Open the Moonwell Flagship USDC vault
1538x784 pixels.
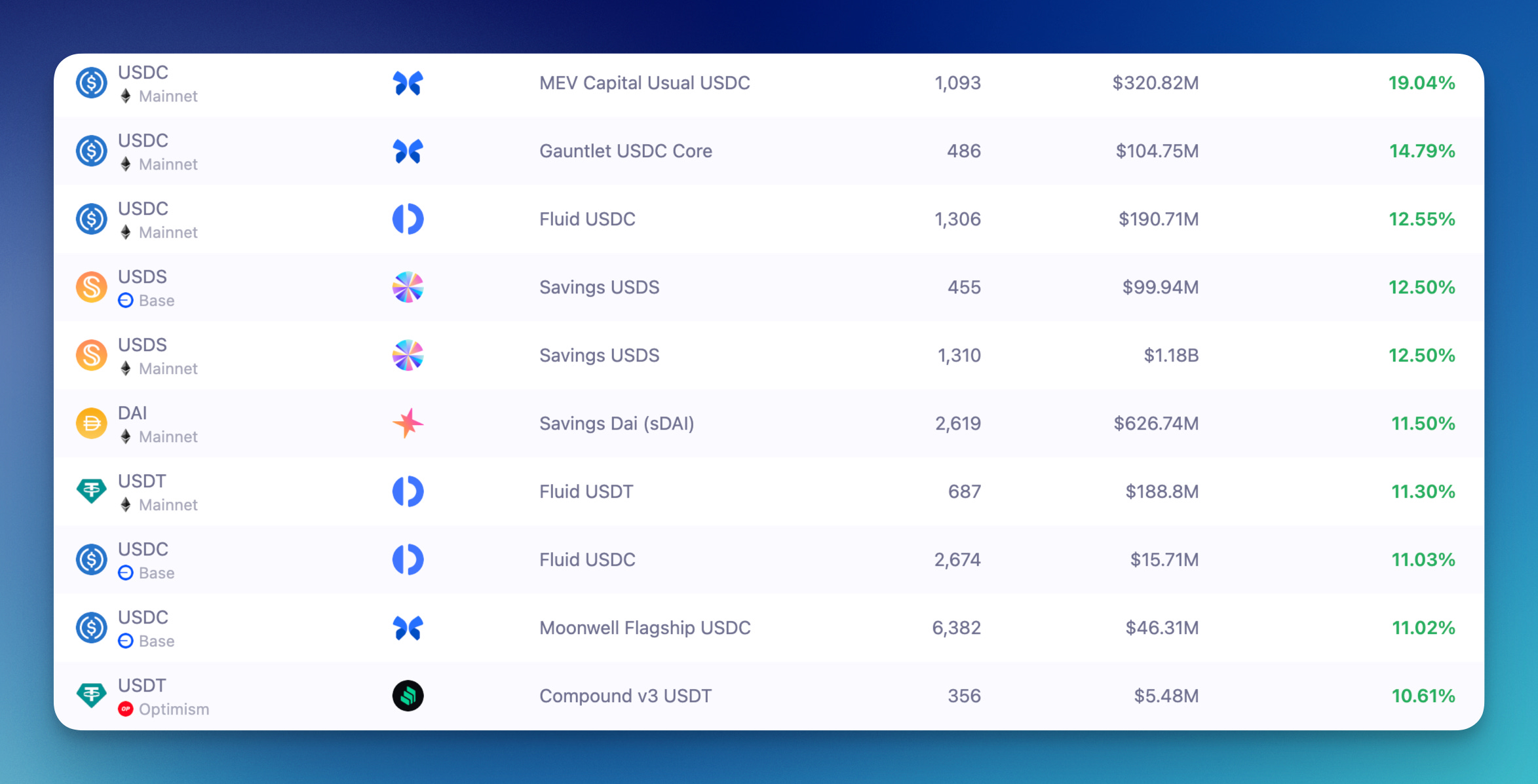pos(644,628)
